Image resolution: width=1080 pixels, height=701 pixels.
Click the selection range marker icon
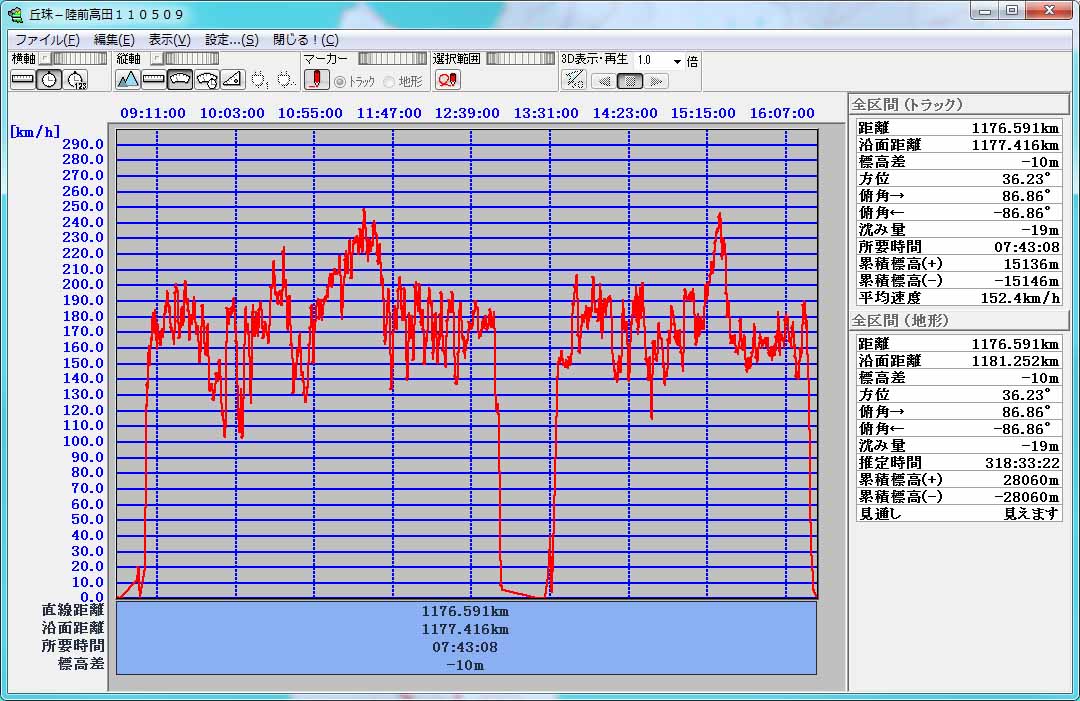pyautogui.click(x=447, y=80)
